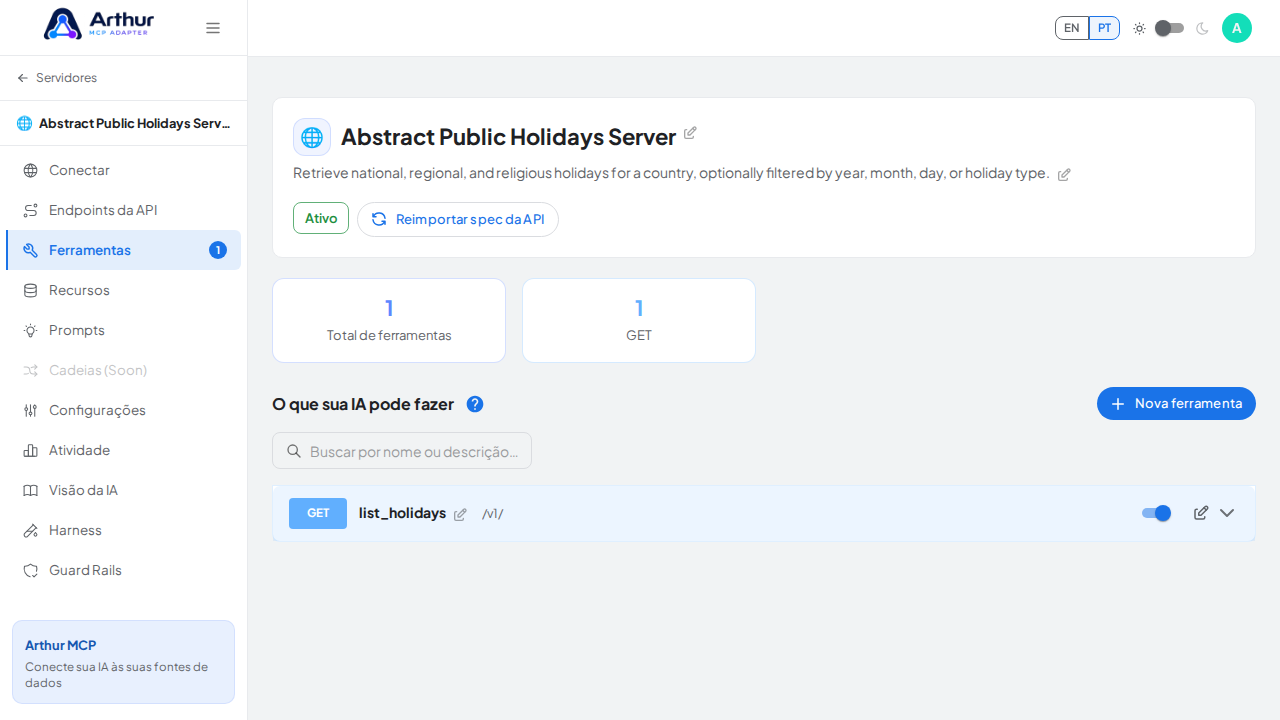Select Ferramentas in the sidebar
This screenshot has height=720, width=1280.
(124, 250)
